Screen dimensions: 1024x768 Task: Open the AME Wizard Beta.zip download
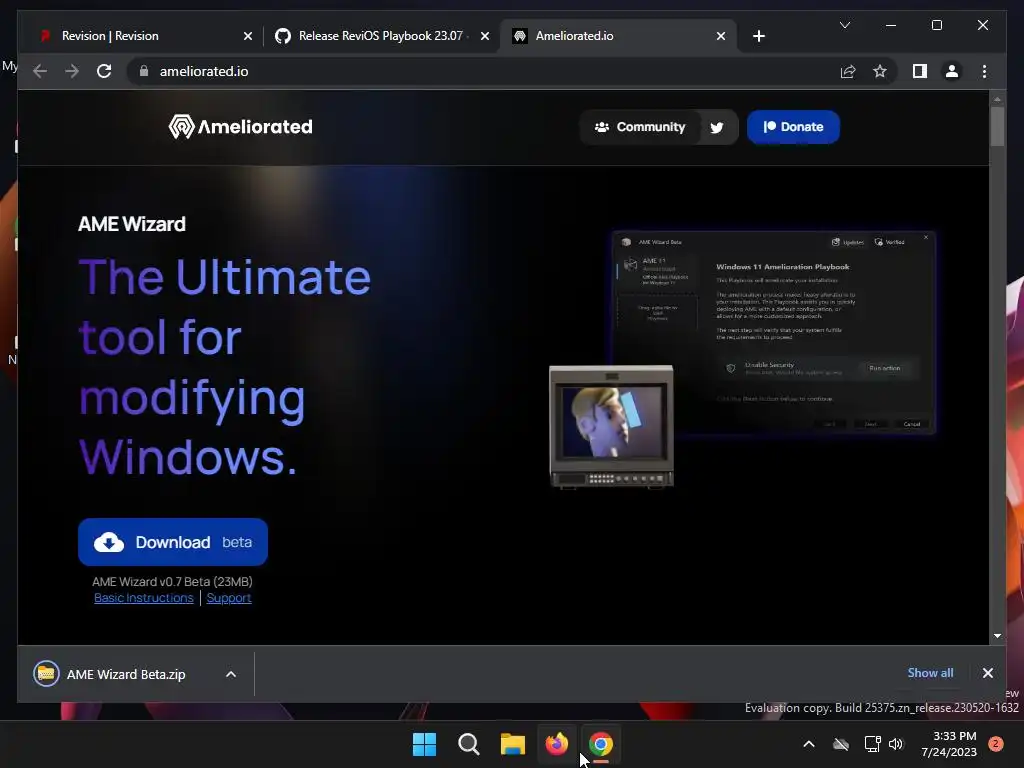coord(124,674)
